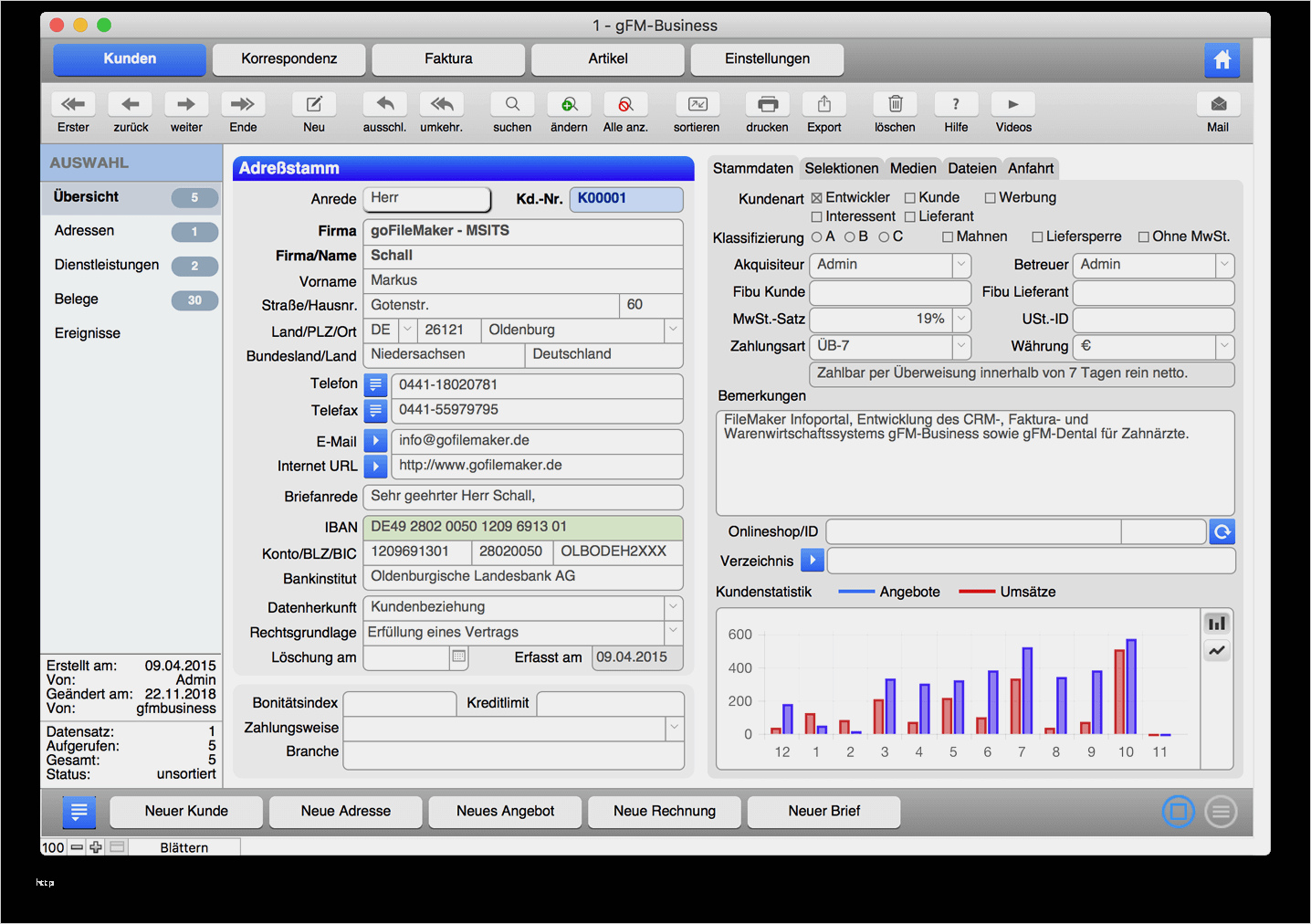Go to first record with Erster icon

click(73, 104)
